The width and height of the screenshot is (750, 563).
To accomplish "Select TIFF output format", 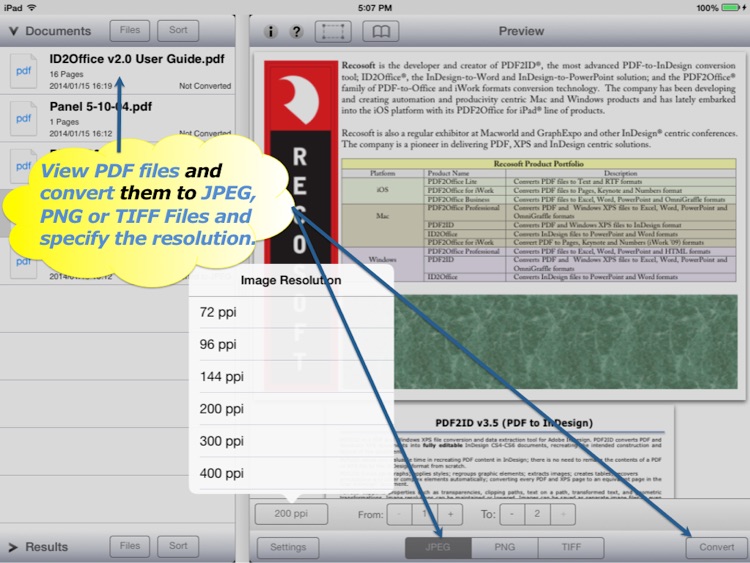I will click(571, 547).
